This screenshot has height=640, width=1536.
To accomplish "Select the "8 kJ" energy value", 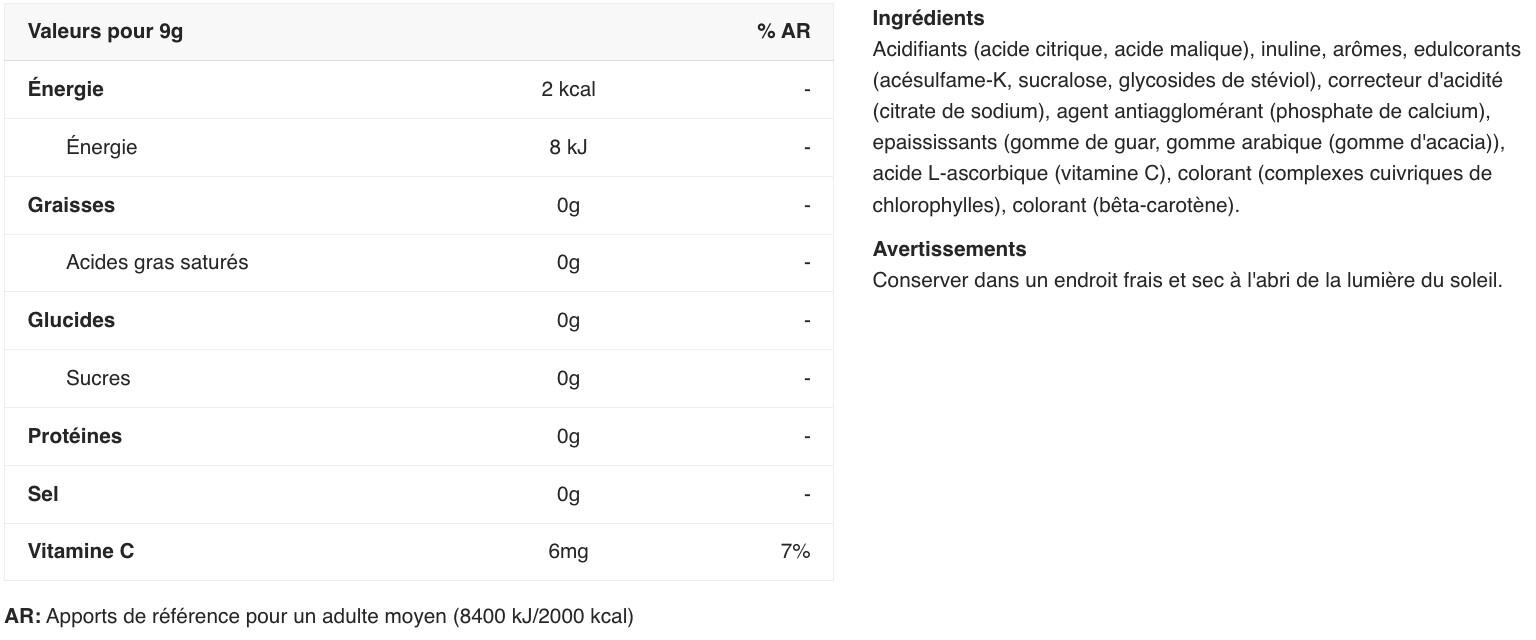I will [568, 147].
